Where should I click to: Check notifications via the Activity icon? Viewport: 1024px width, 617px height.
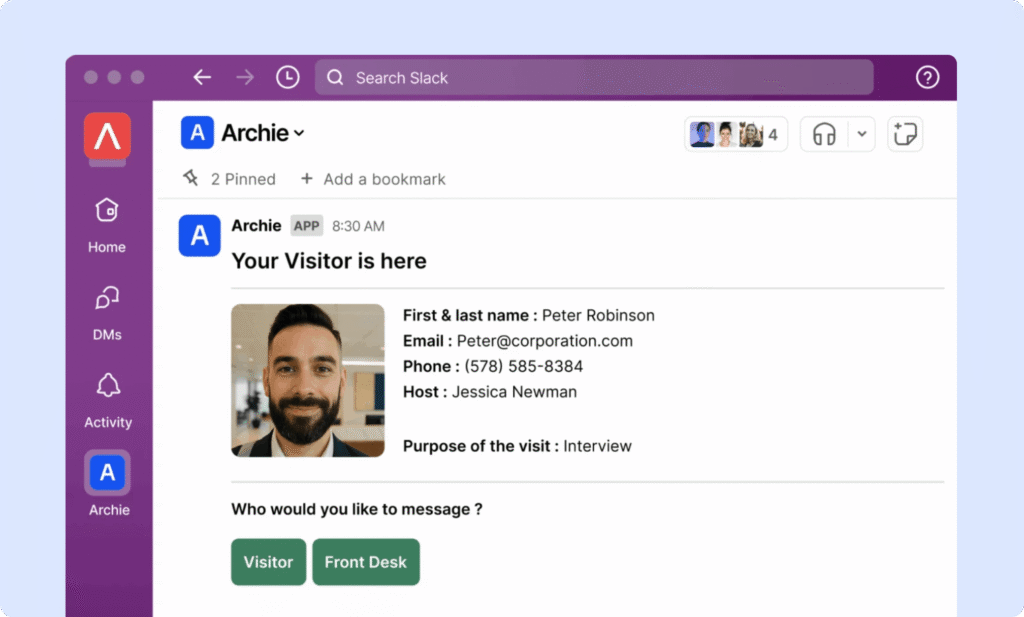point(106,394)
